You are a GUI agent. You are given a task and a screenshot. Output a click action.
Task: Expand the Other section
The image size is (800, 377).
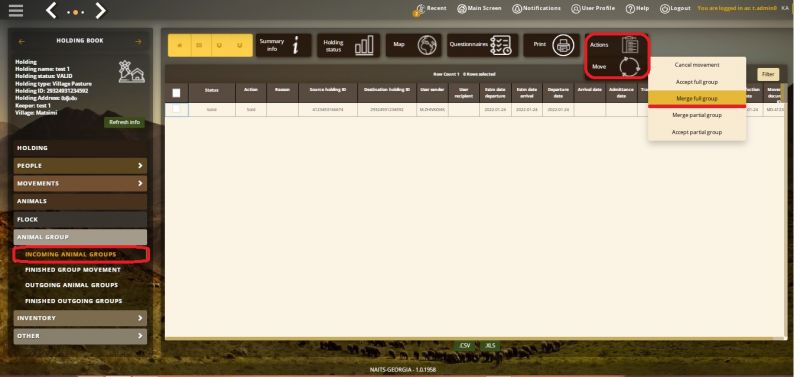[x=80, y=336]
